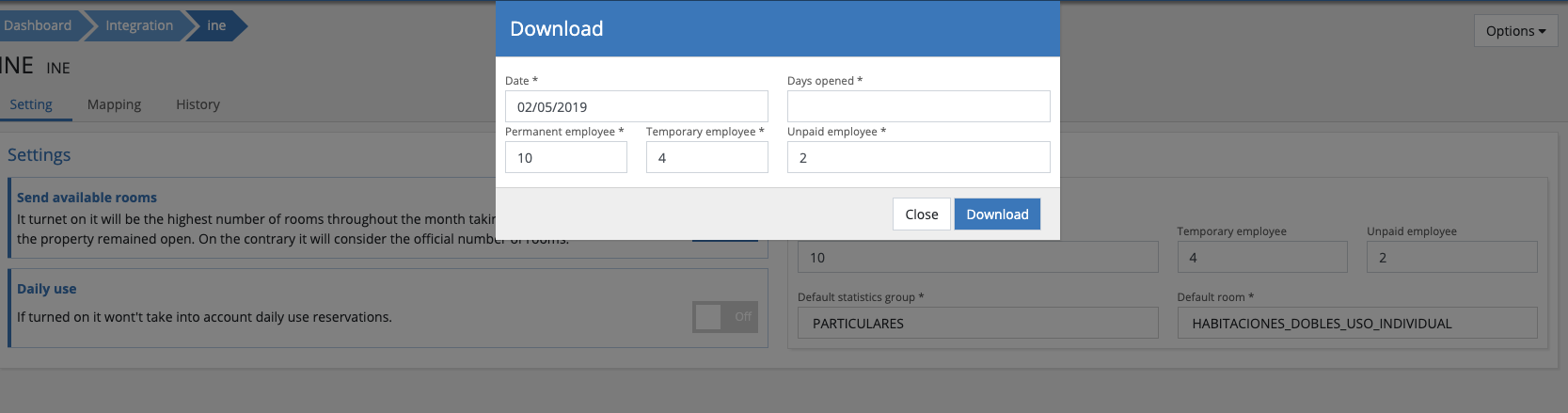Viewport: 1568px width, 413px height.
Task: Click the Dashboard breadcrumb
Action: point(38,25)
